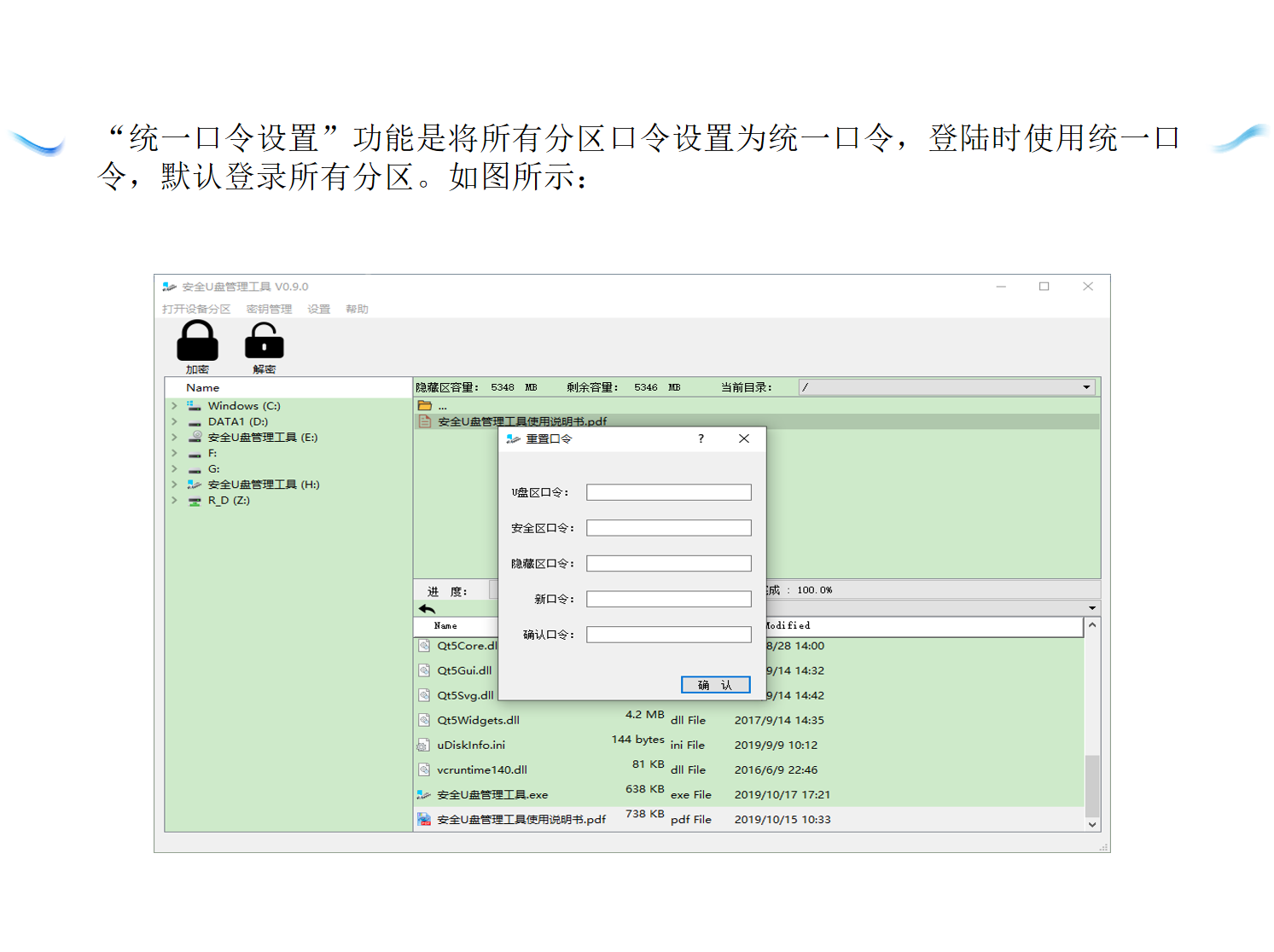The width and height of the screenshot is (1274, 952).
Task: Focus the 新口令 input field
Action: (x=668, y=599)
